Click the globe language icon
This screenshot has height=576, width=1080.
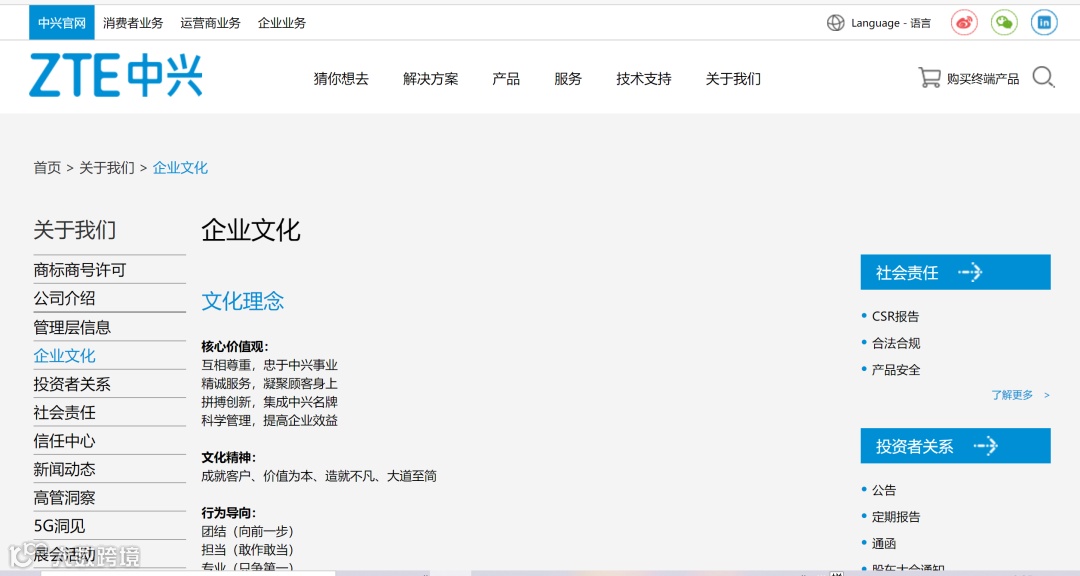click(x=835, y=23)
